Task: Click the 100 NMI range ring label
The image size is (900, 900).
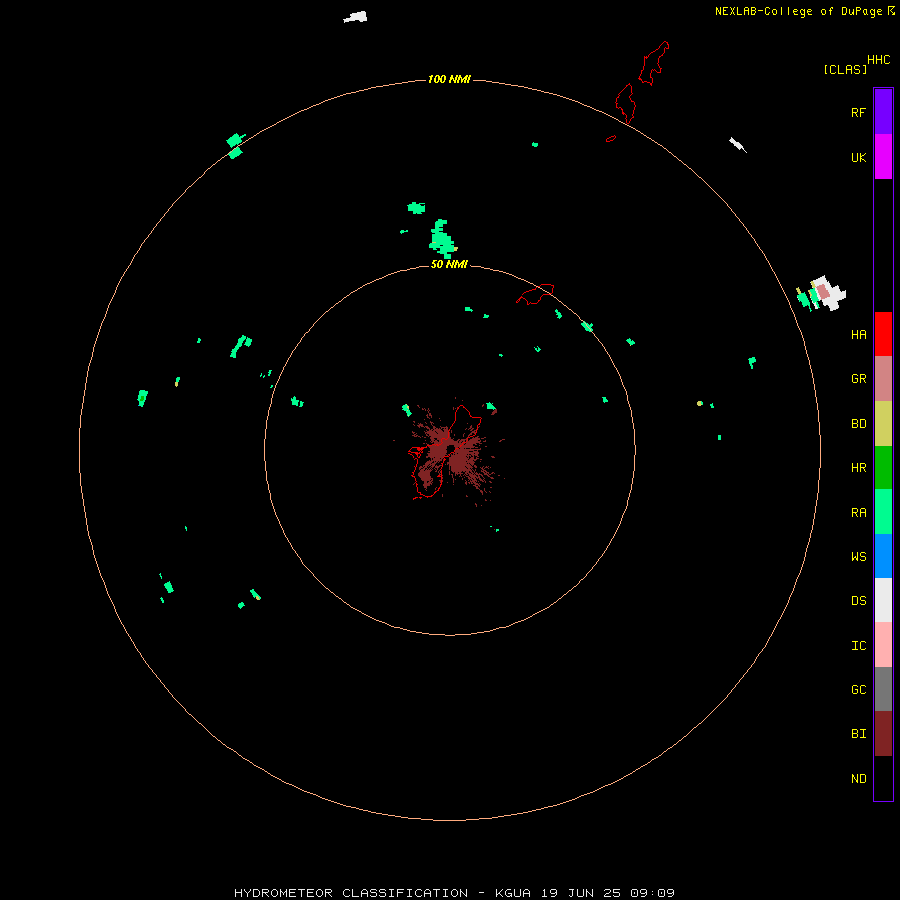Action: coord(449,79)
